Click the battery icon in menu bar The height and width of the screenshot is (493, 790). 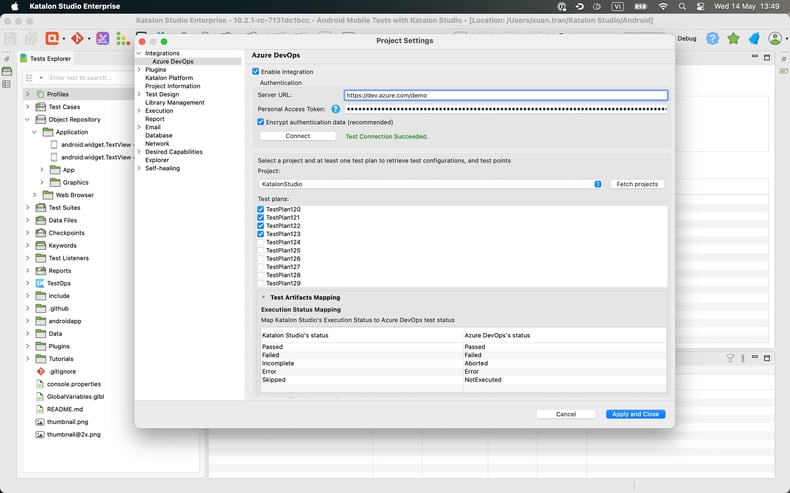click(640, 7)
